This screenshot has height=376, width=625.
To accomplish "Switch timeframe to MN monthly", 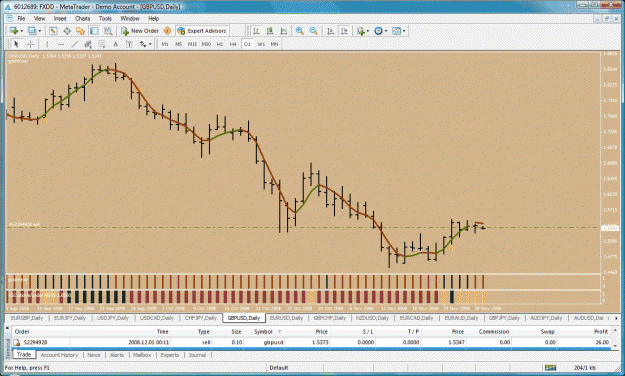I will pos(274,44).
